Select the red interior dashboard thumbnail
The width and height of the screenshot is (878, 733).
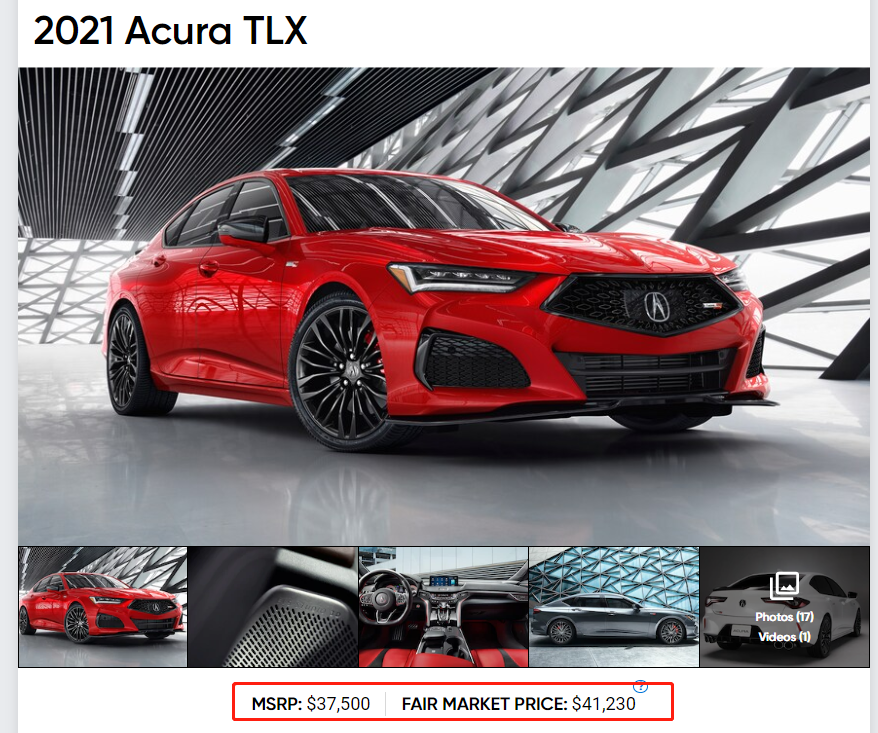click(443, 606)
